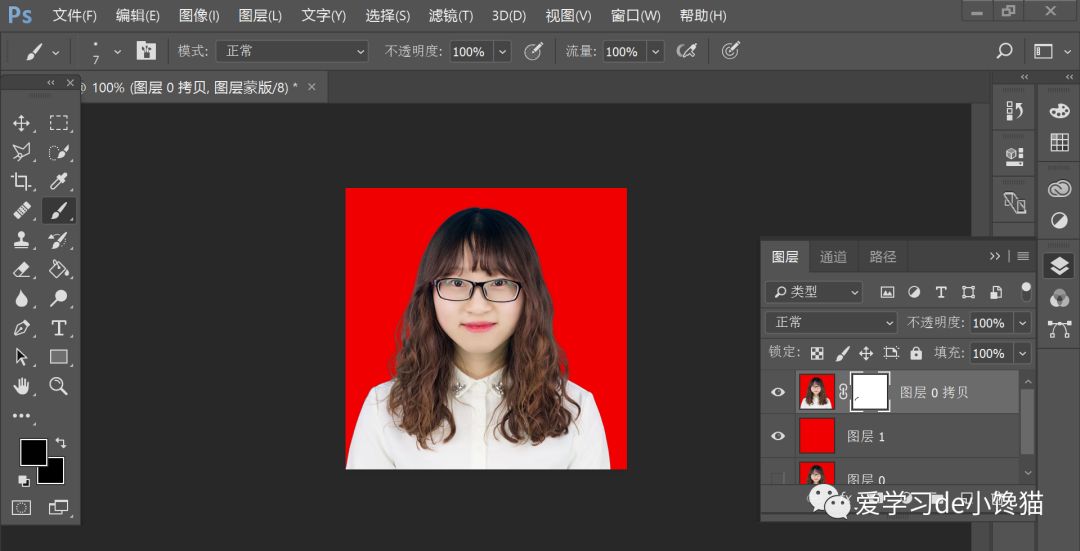Expand the brush 不透明度 dropdown arrow
This screenshot has width=1080, height=551.
[502, 52]
